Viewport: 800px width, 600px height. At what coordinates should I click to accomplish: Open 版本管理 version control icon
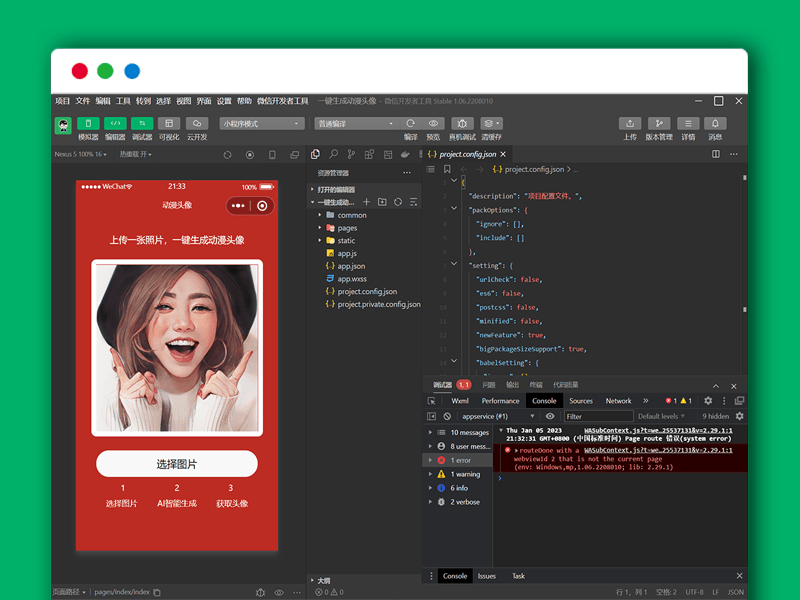[x=659, y=124]
